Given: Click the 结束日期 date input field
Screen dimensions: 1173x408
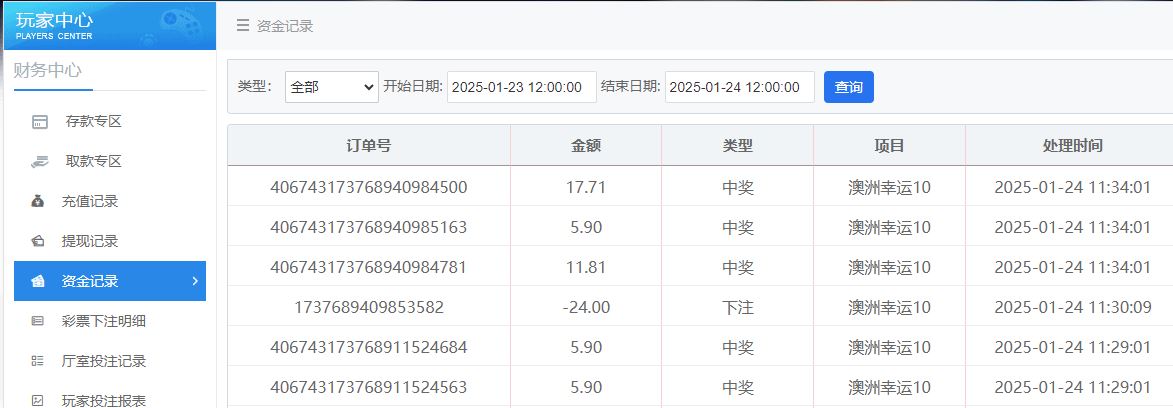Looking at the screenshot, I should 739,87.
